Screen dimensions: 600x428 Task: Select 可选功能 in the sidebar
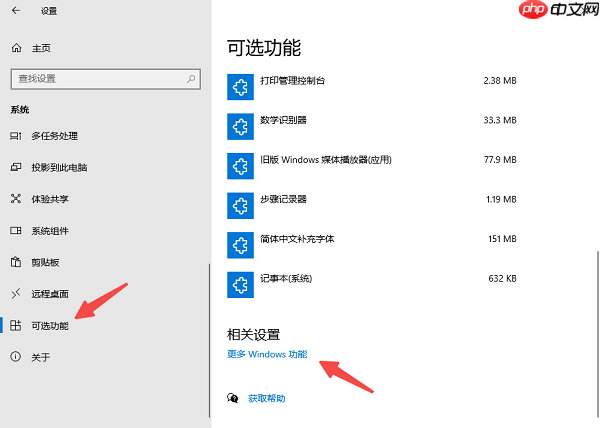click(50, 325)
